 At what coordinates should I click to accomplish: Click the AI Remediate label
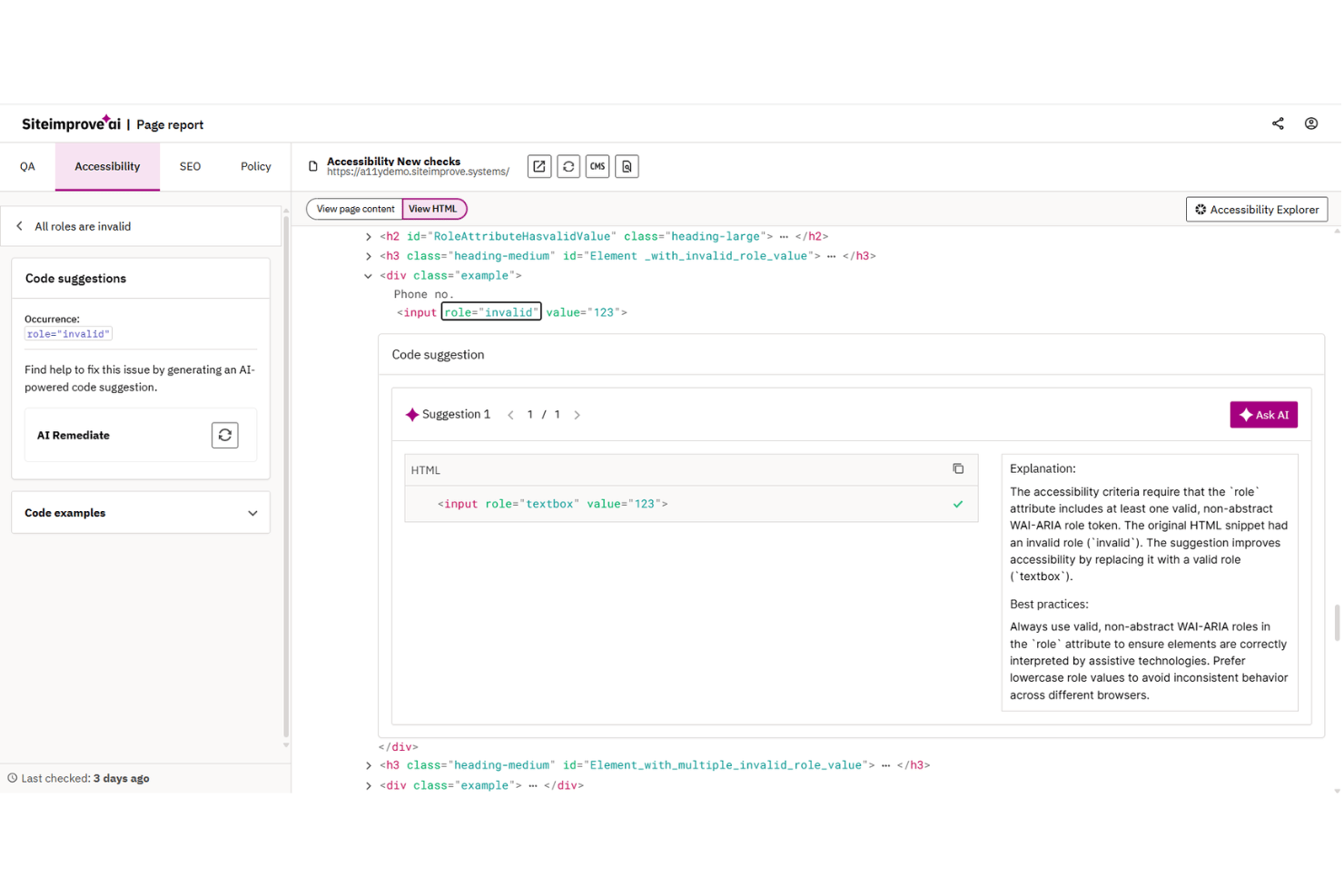[x=74, y=436]
